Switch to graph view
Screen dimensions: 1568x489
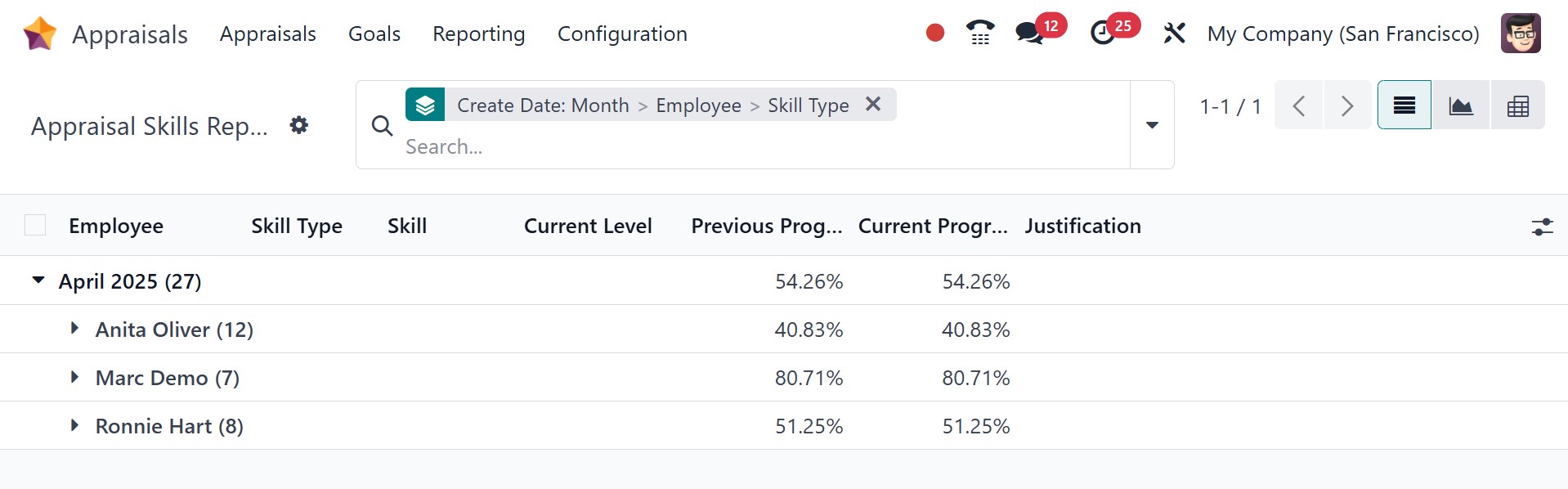(1461, 105)
